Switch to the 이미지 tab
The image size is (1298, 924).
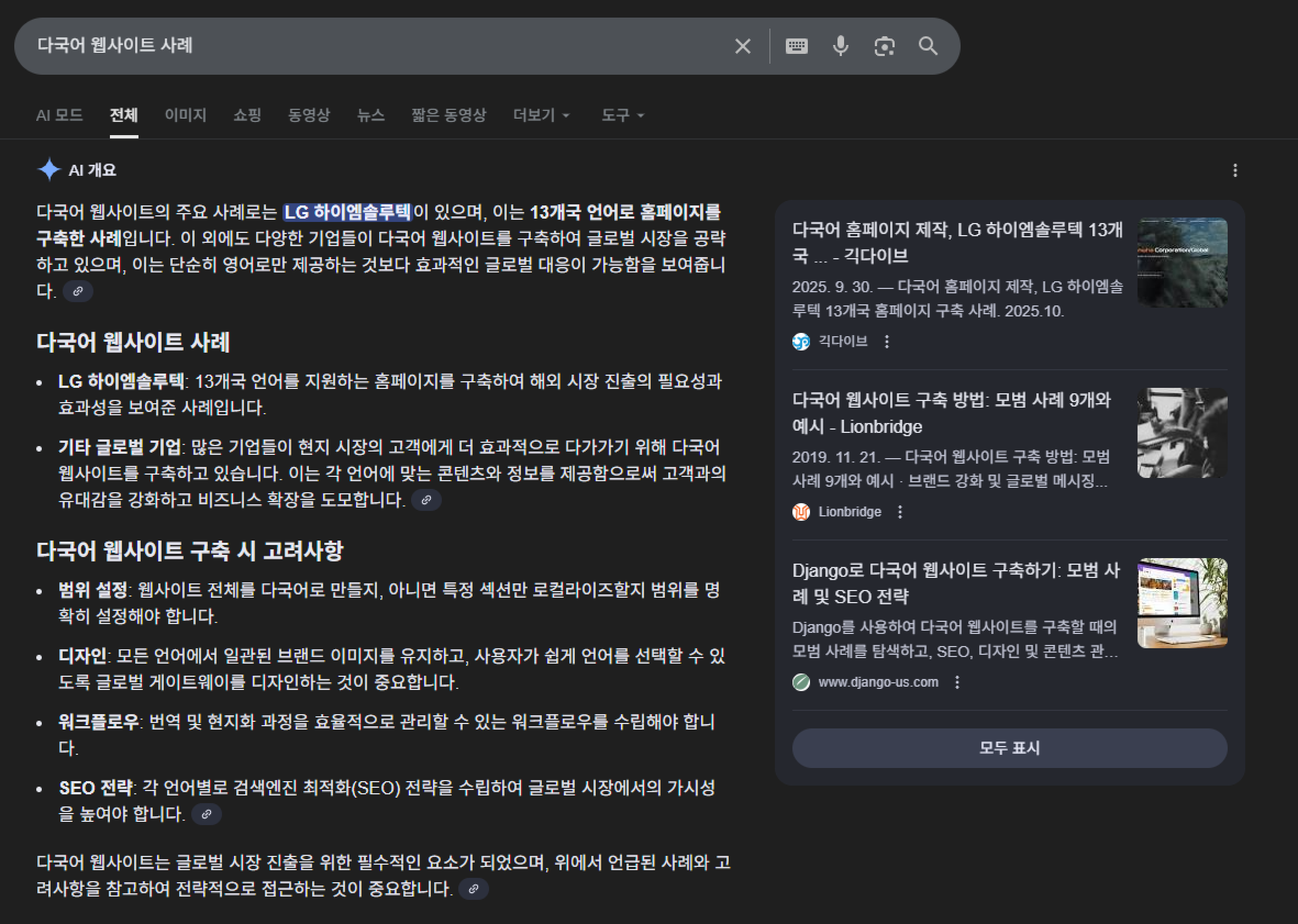(x=186, y=115)
